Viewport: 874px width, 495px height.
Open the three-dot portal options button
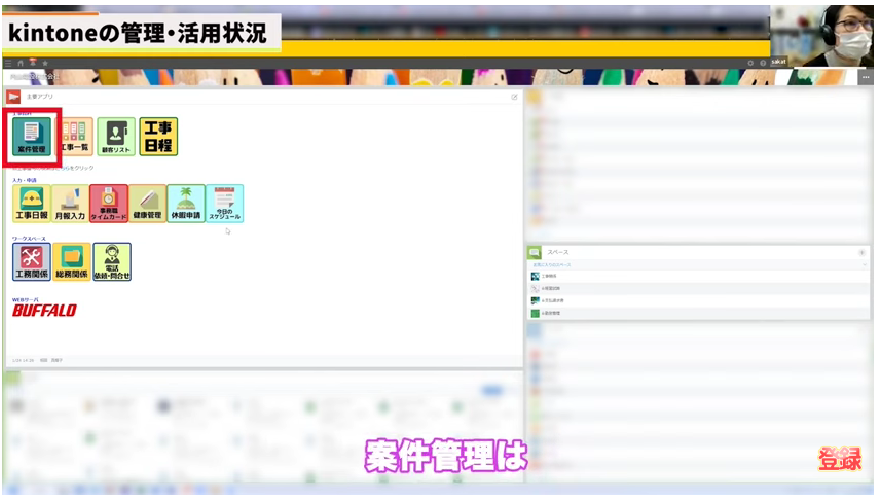tap(866, 77)
